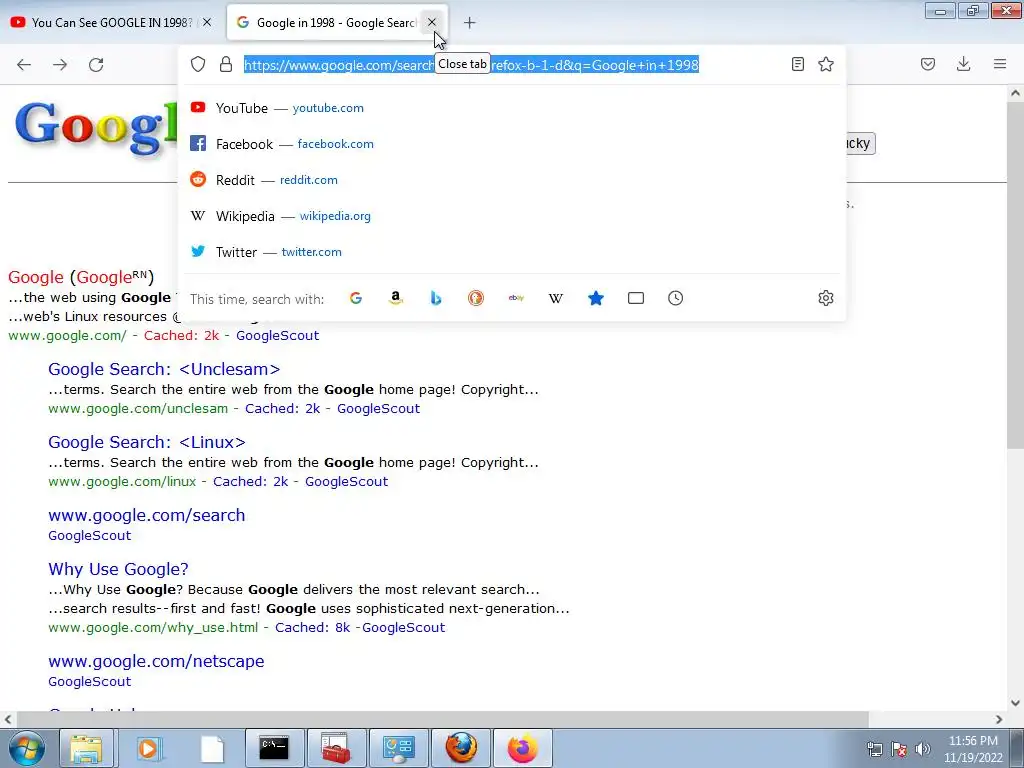Close the Google in 1998 tab

(x=432, y=22)
